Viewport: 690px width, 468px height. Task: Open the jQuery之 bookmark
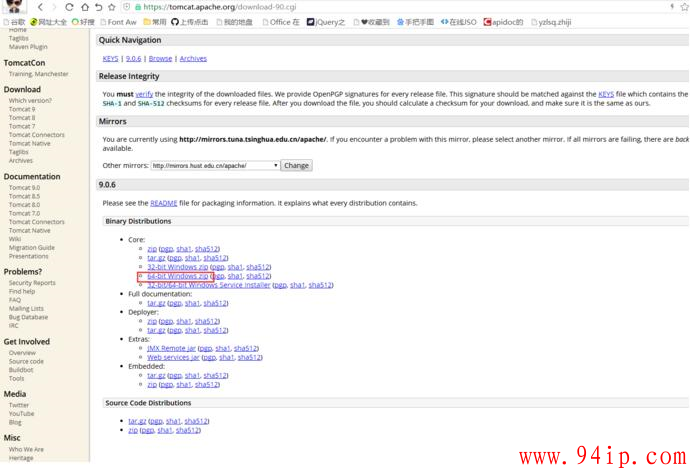[x=326, y=22]
